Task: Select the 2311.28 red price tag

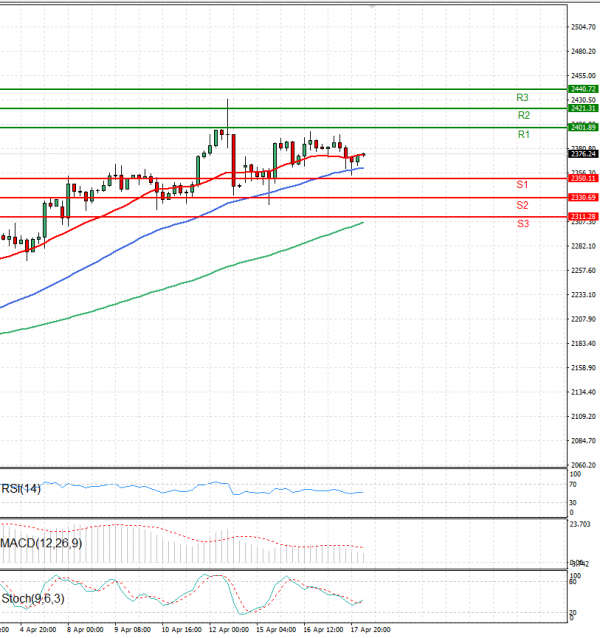Action: [x=583, y=216]
